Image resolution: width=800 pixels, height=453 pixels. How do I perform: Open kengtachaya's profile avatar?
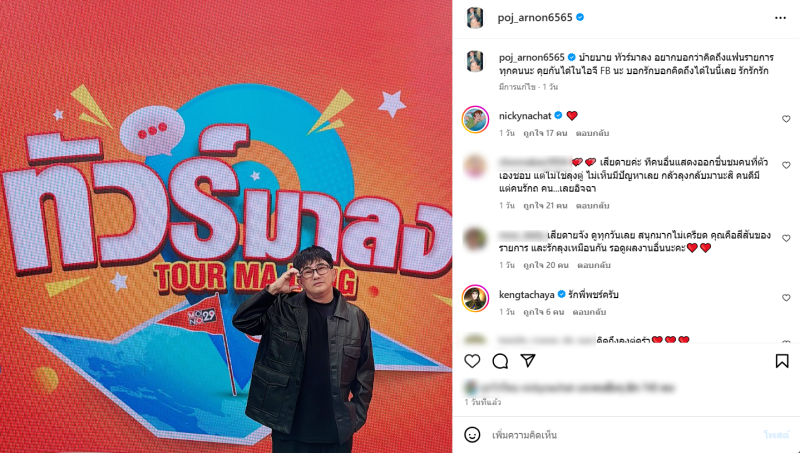(476, 298)
